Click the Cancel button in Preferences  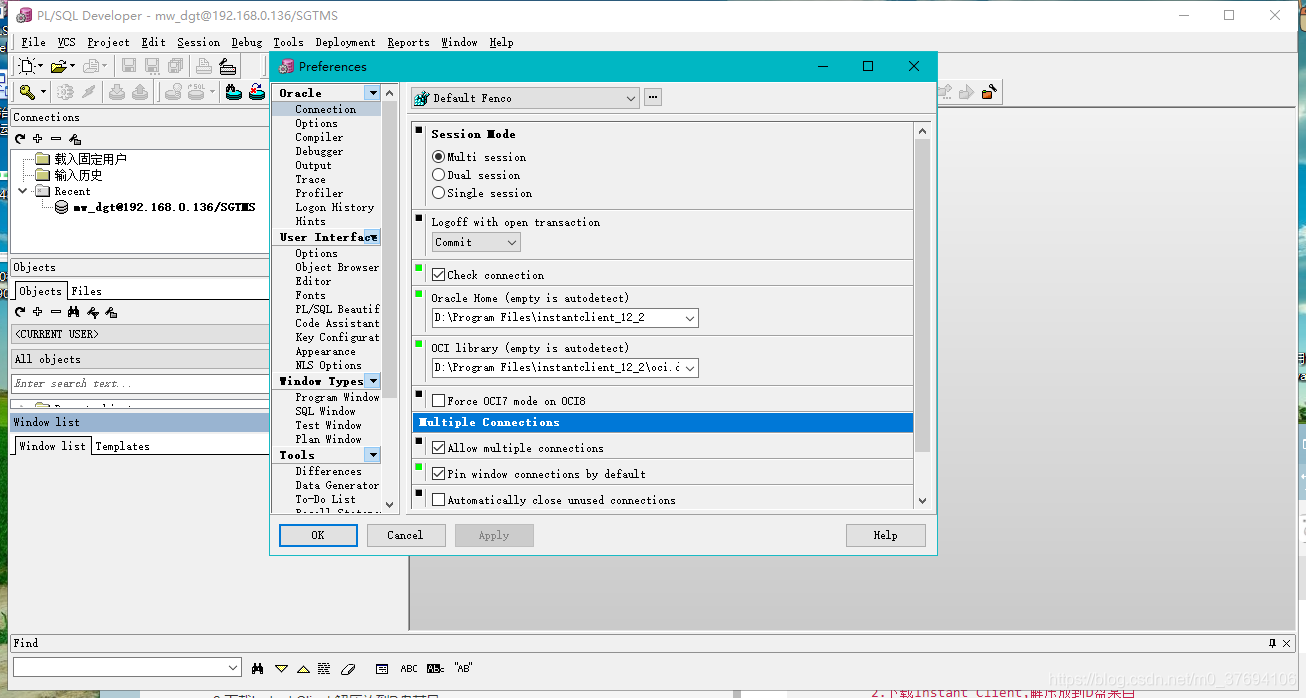[405, 535]
